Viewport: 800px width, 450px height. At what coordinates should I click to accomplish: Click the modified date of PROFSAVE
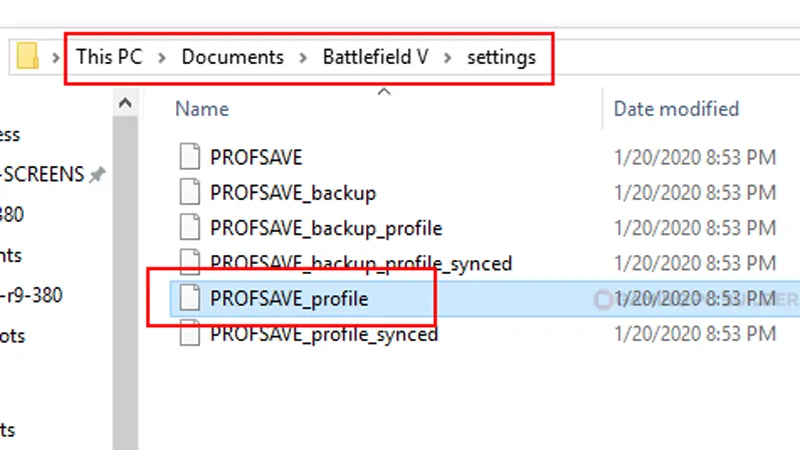tap(695, 157)
